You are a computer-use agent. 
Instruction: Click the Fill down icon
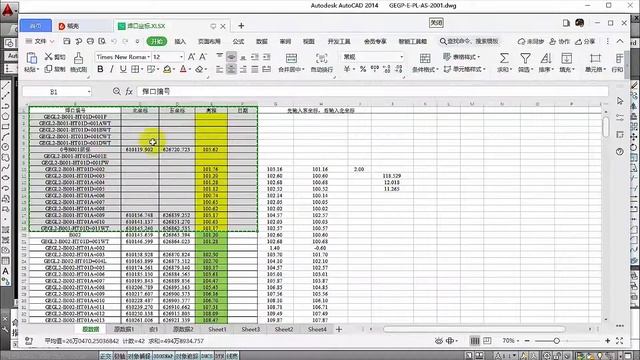(566, 58)
